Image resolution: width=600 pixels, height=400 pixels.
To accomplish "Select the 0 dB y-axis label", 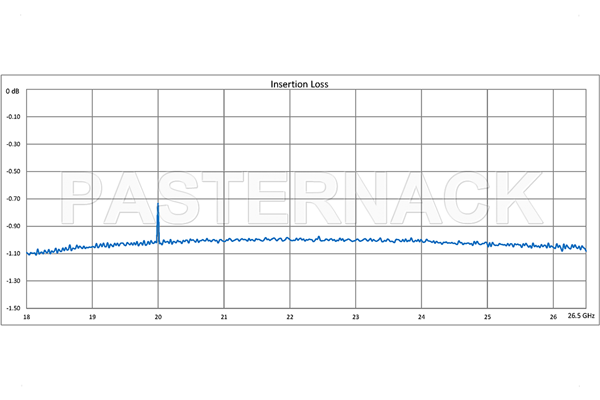I will point(13,91).
